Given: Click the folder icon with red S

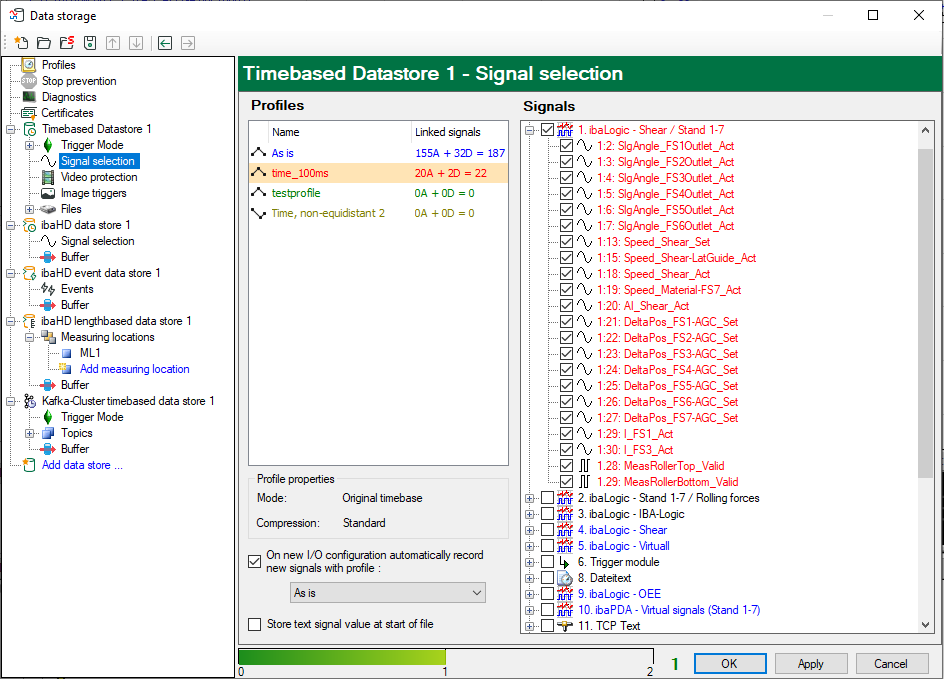Looking at the screenshot, I should point(67,43).
